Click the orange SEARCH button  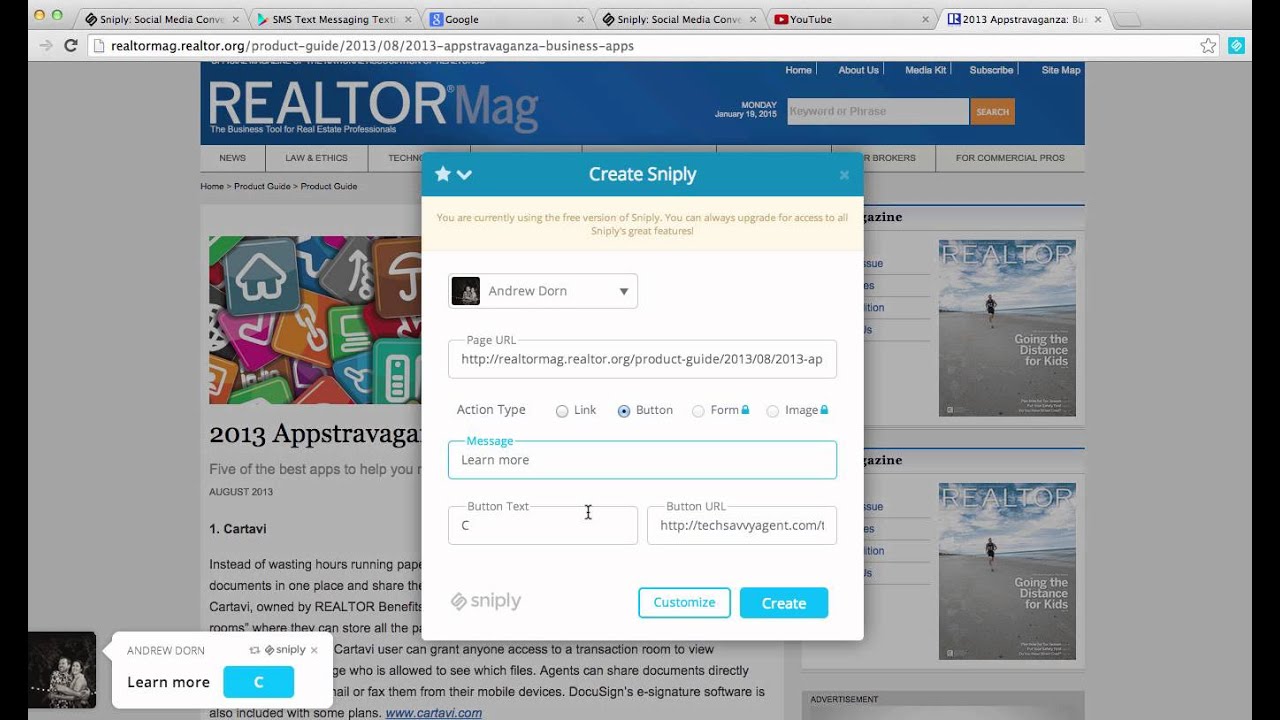pyautogui.click(x=992, y=112)
